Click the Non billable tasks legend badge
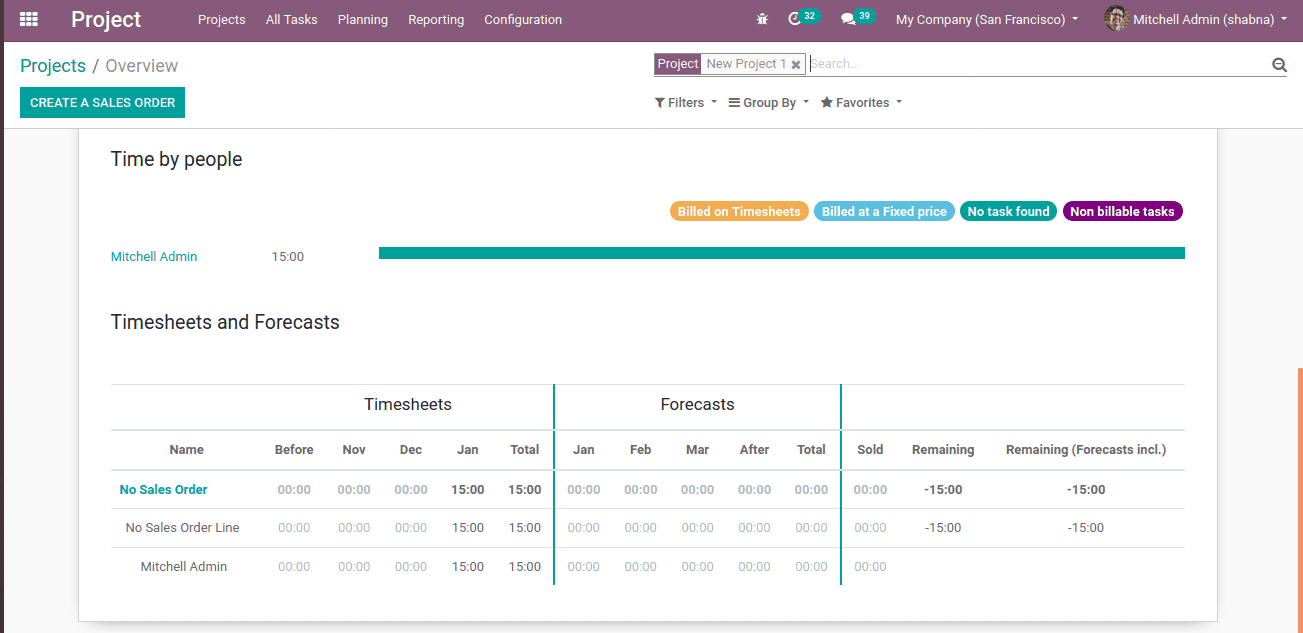Viewport: 1303px width, 633px height. pos(1122,211)
